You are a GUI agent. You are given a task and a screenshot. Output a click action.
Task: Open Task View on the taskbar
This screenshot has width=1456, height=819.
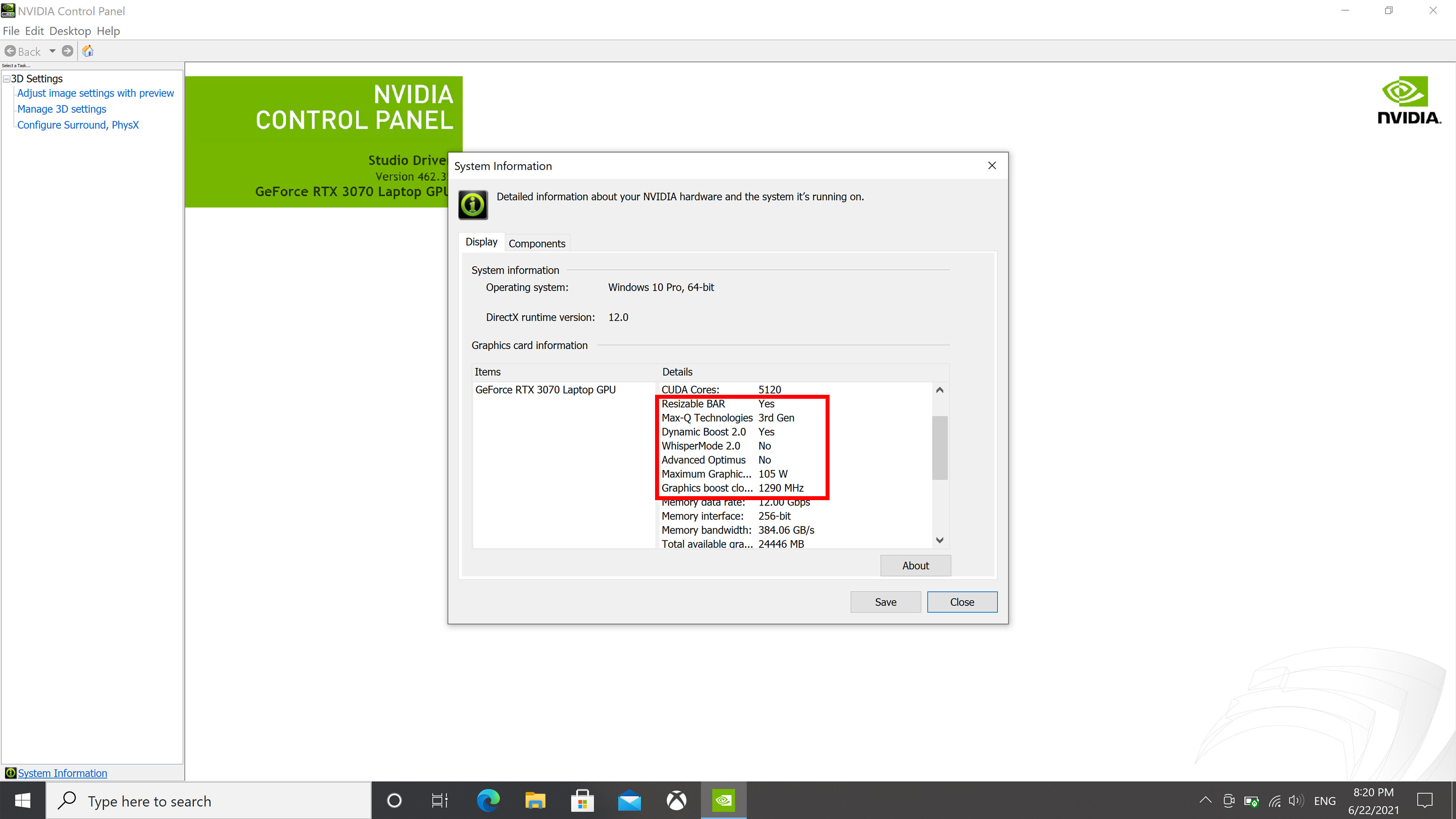(x=440, y=801)
